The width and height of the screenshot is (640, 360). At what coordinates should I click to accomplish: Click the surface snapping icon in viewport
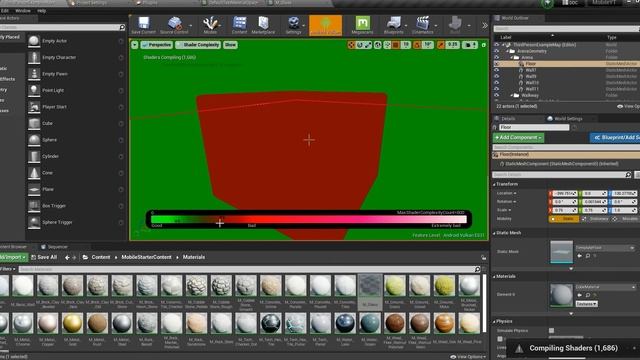click(387, 45)
